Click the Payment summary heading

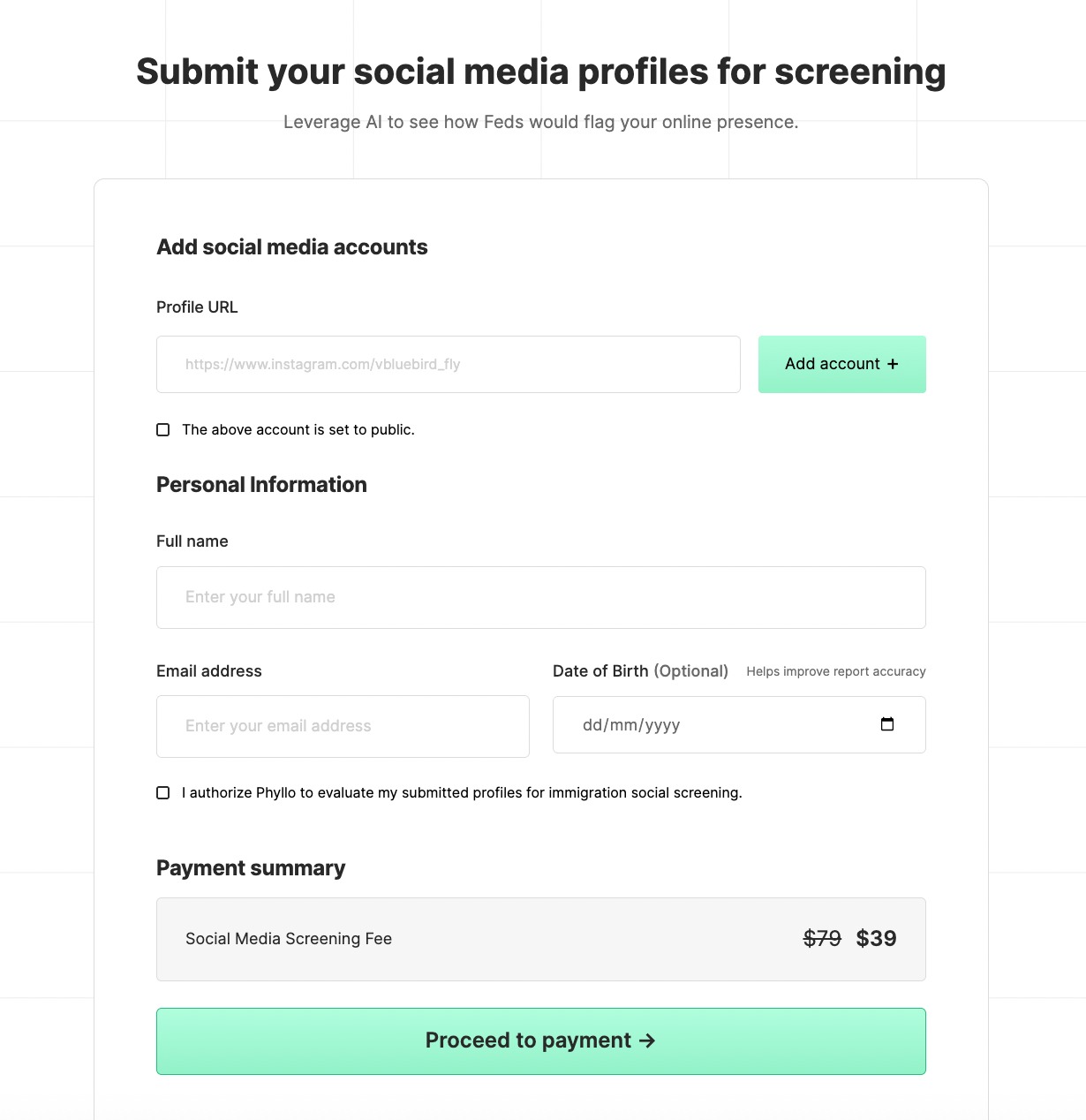point(251,868)
